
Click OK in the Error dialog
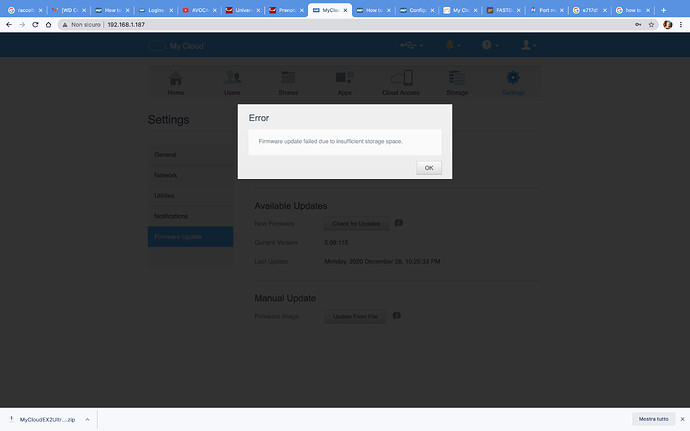coord(429,168)
